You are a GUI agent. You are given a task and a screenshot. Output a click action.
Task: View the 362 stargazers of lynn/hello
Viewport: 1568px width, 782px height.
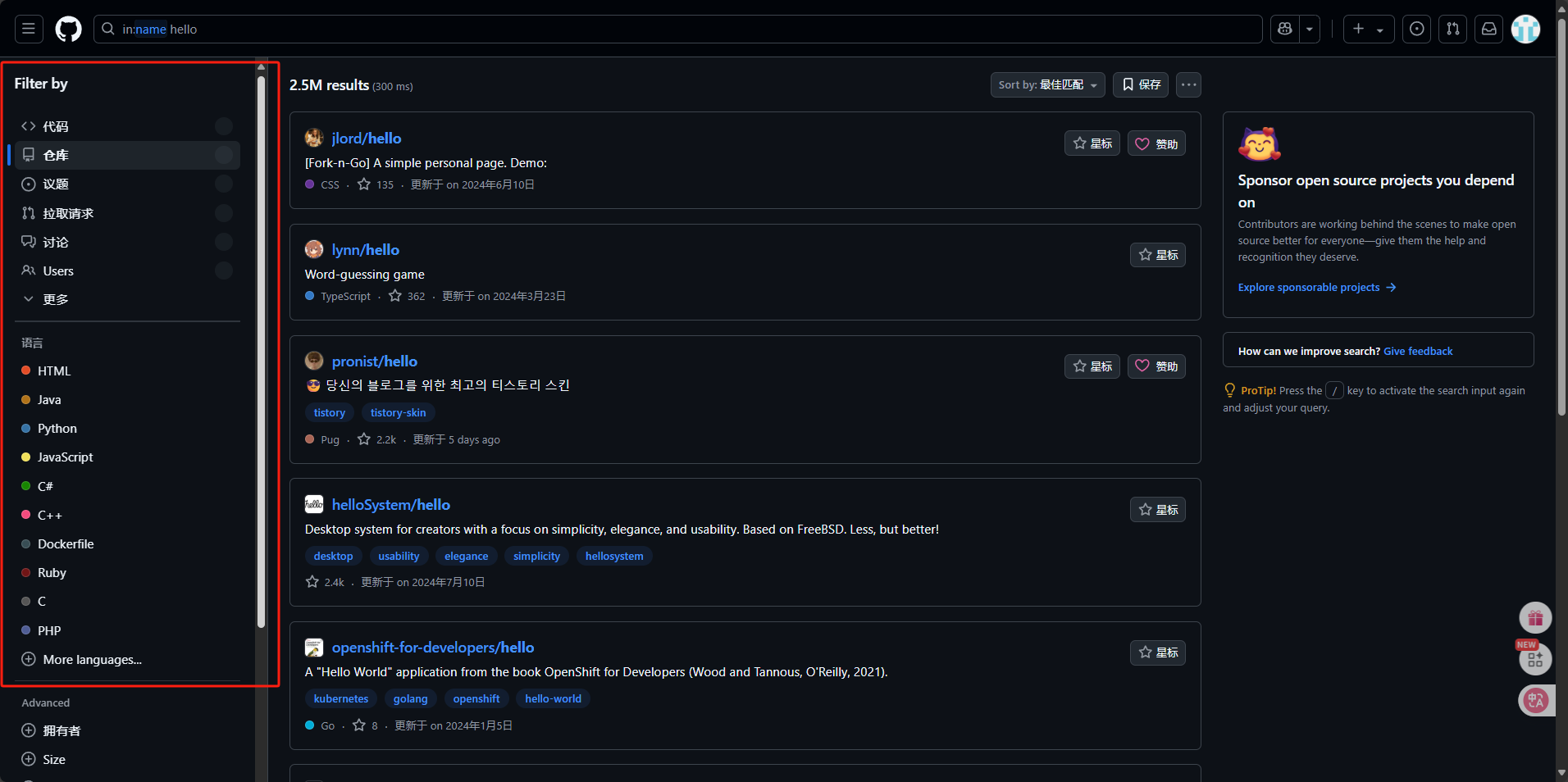click(407, 296)
